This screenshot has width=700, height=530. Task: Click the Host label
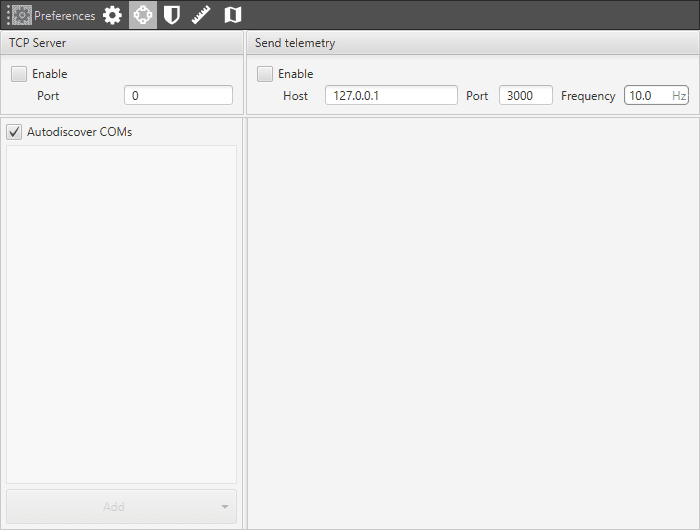296,96
